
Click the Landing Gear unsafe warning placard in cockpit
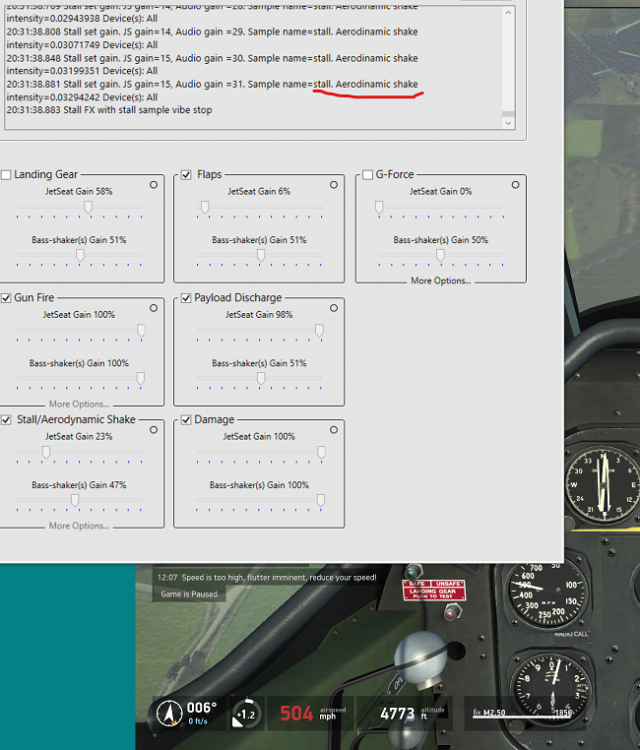pyautogui.click(x=433, y=591)
